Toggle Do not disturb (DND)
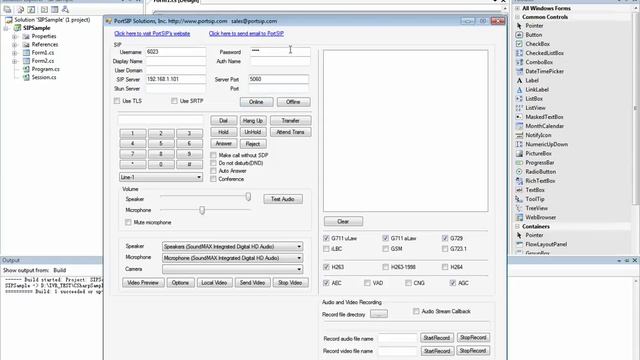Image resolution: width=640 pixels, height=360 pixels. (213, 163)
